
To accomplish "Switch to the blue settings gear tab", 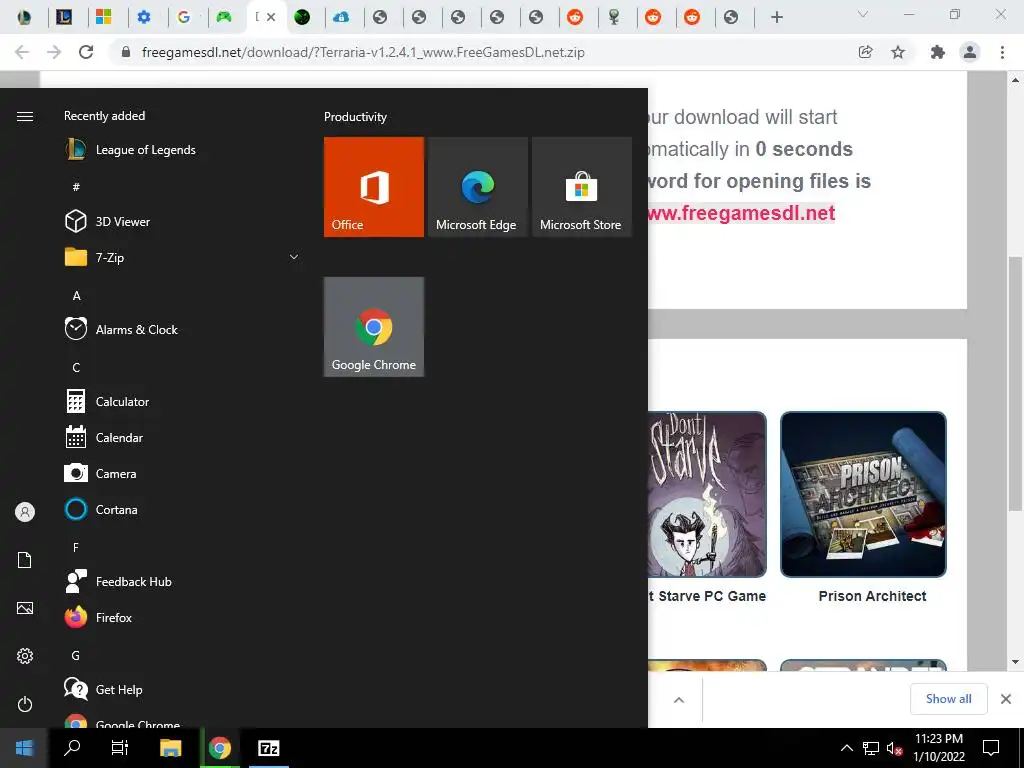I will click(144, 17).
